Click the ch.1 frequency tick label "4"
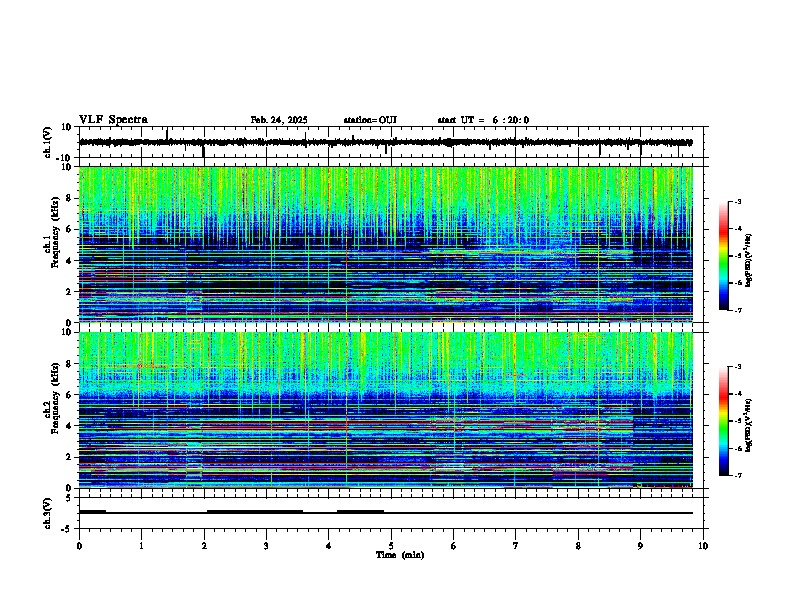Screen dimensions: 792x612 [x=69, y=261]
